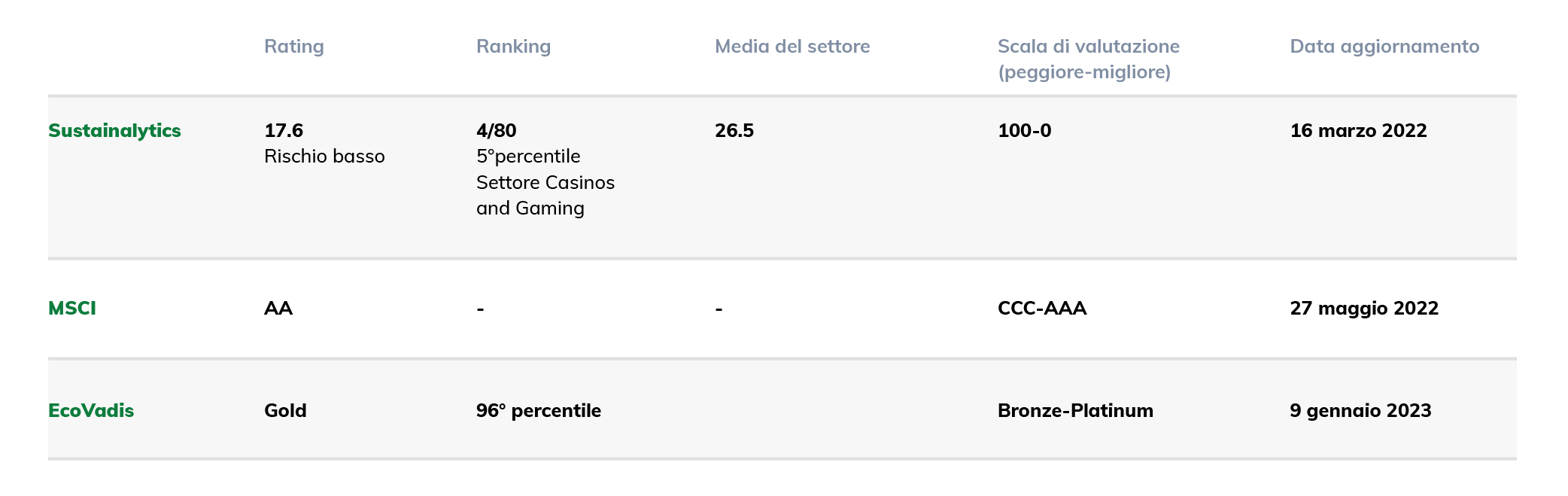Select the Media del settore header
Viewport: 1568px width, 496px height.
tap(792, 47)
